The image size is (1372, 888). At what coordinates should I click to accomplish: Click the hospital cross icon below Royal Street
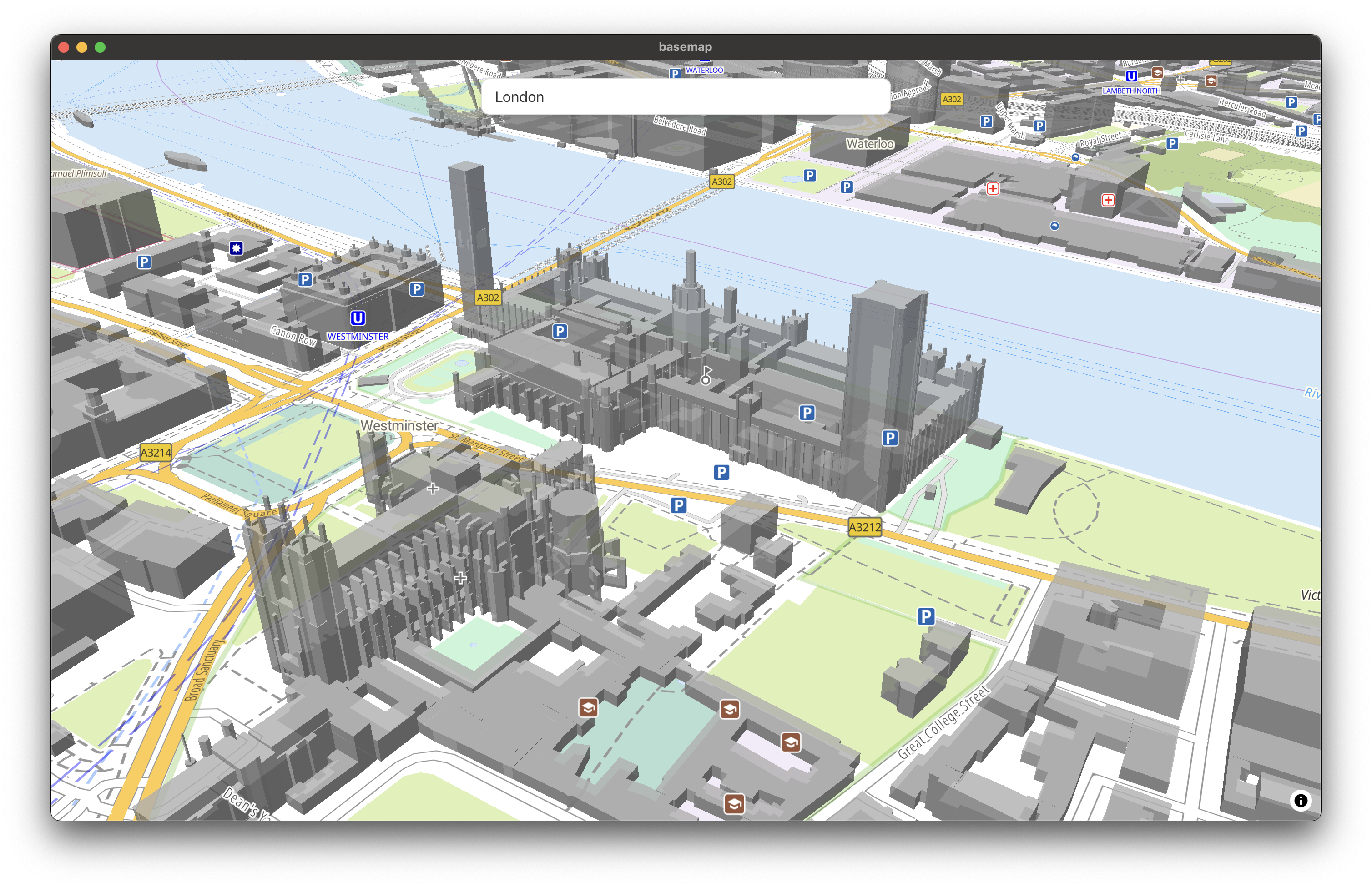[1108, 200]
